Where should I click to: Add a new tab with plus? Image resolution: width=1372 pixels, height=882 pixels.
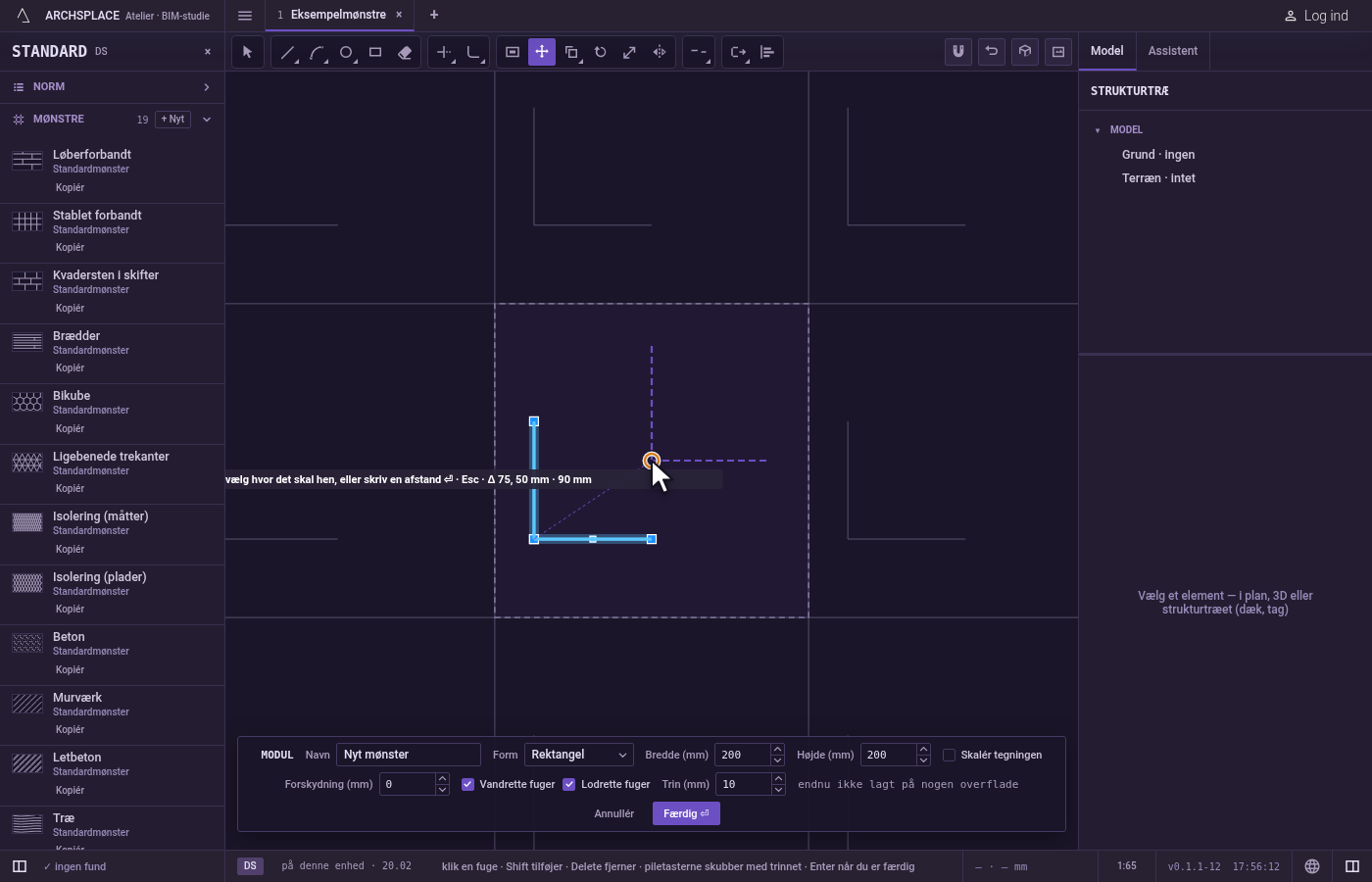click(x=434, y=15)
